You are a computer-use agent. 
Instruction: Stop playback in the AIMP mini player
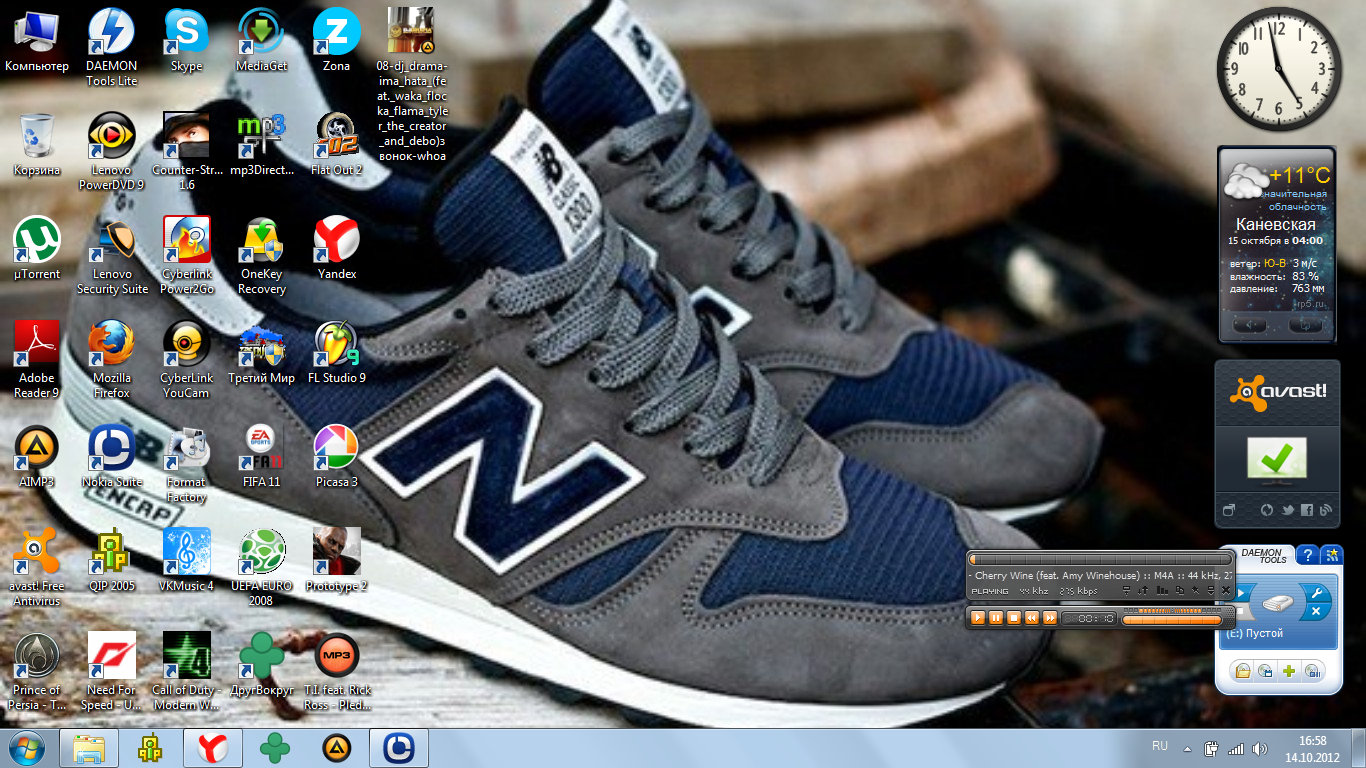[x=1014, y=618]
